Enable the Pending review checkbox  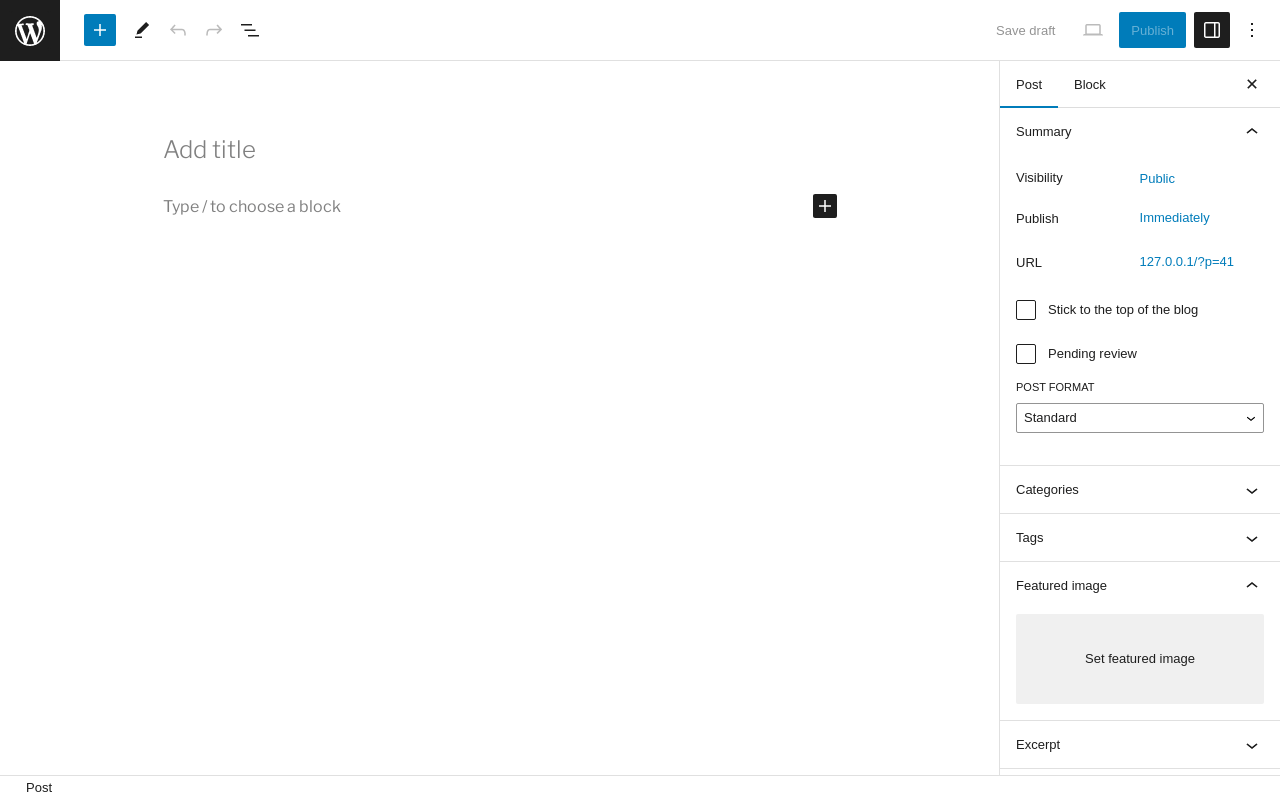[1026, 354]
